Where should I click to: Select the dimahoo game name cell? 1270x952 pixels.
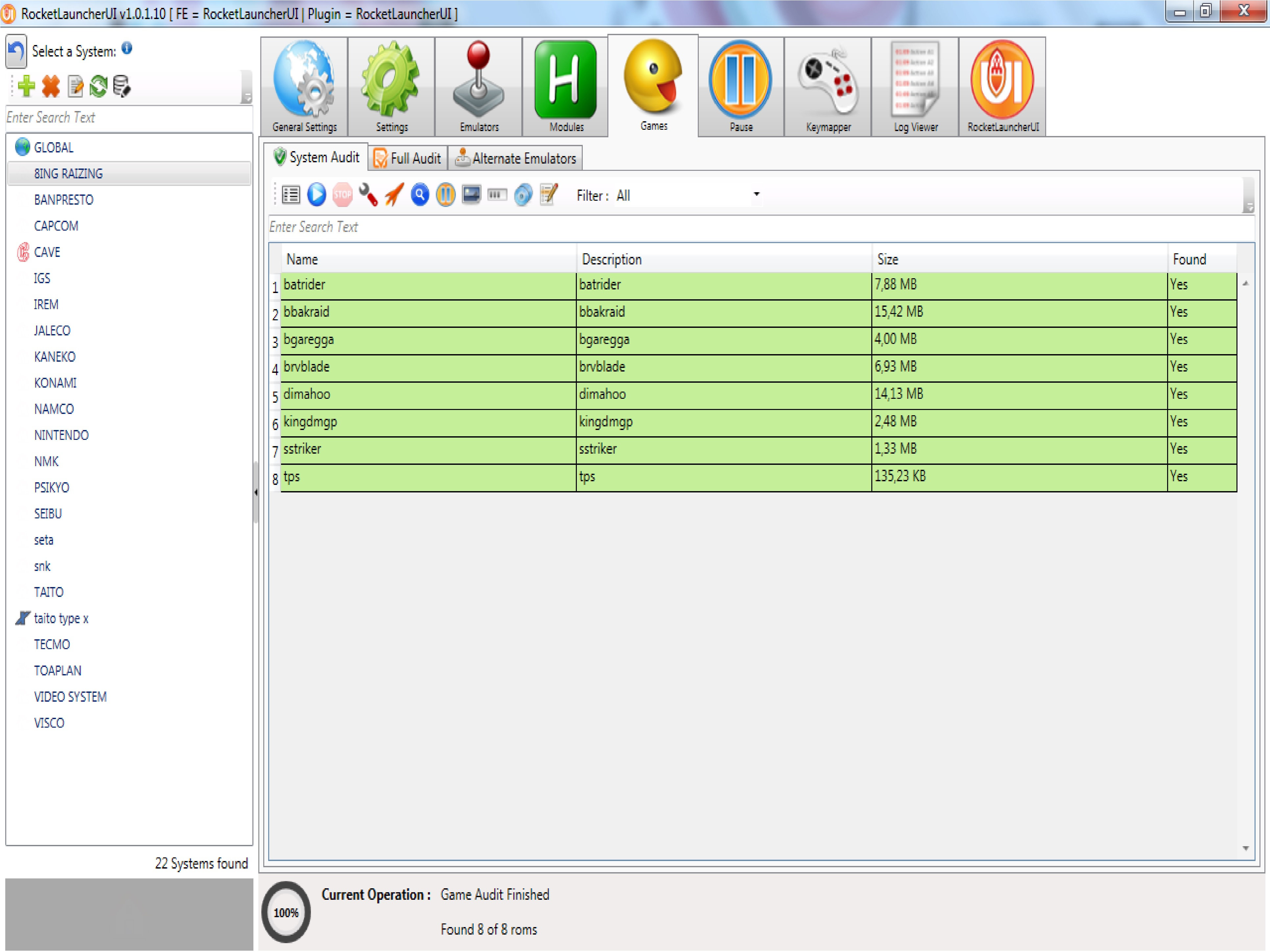tap(428, 396)
